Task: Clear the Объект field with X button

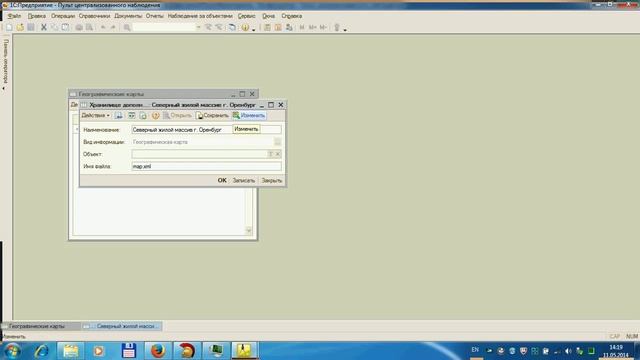Action: 278,154
